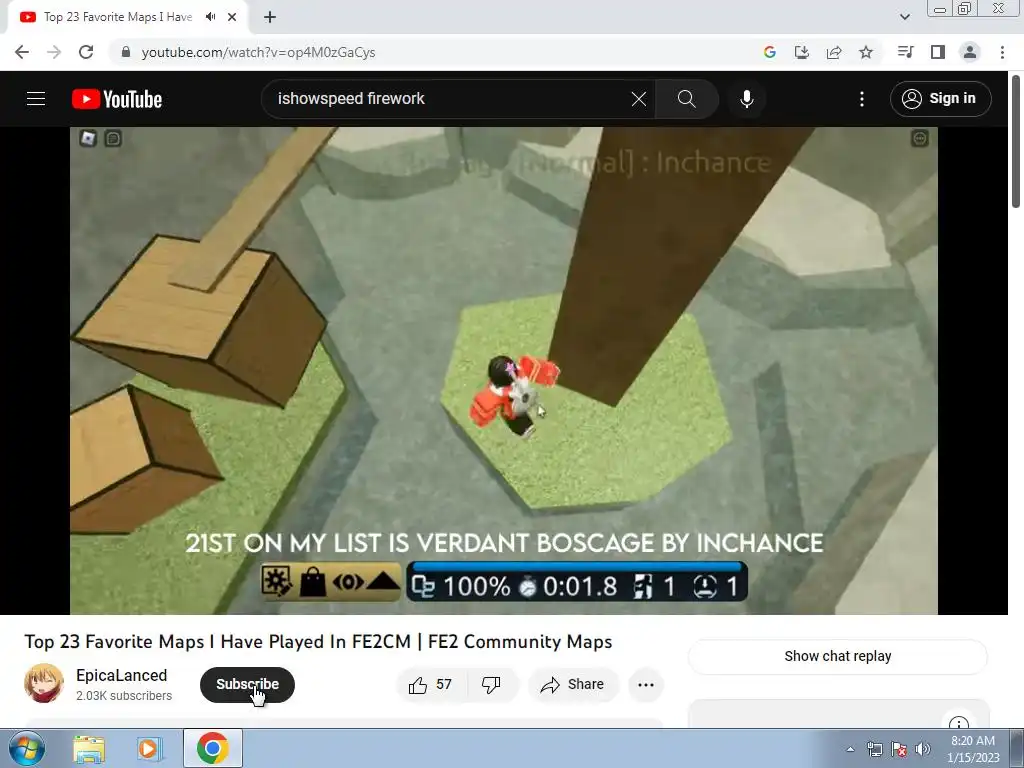Open Chrome profile menu
The height and width of the screenshot is (768, 1024).
point(970,52)
